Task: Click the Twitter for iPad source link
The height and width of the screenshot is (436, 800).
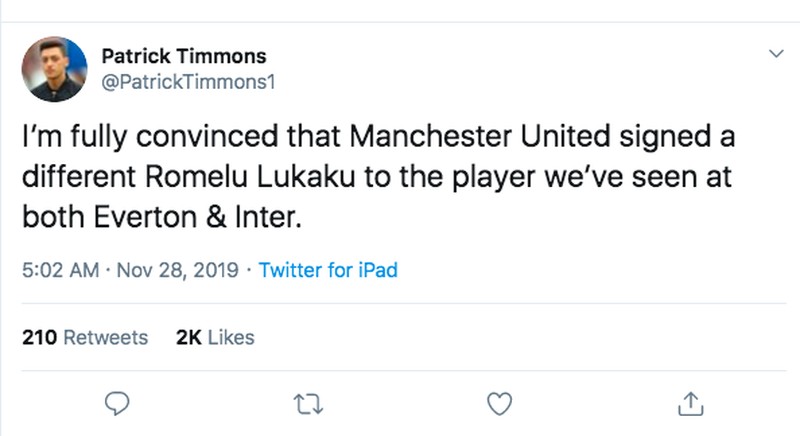Action: coord(328,270)
